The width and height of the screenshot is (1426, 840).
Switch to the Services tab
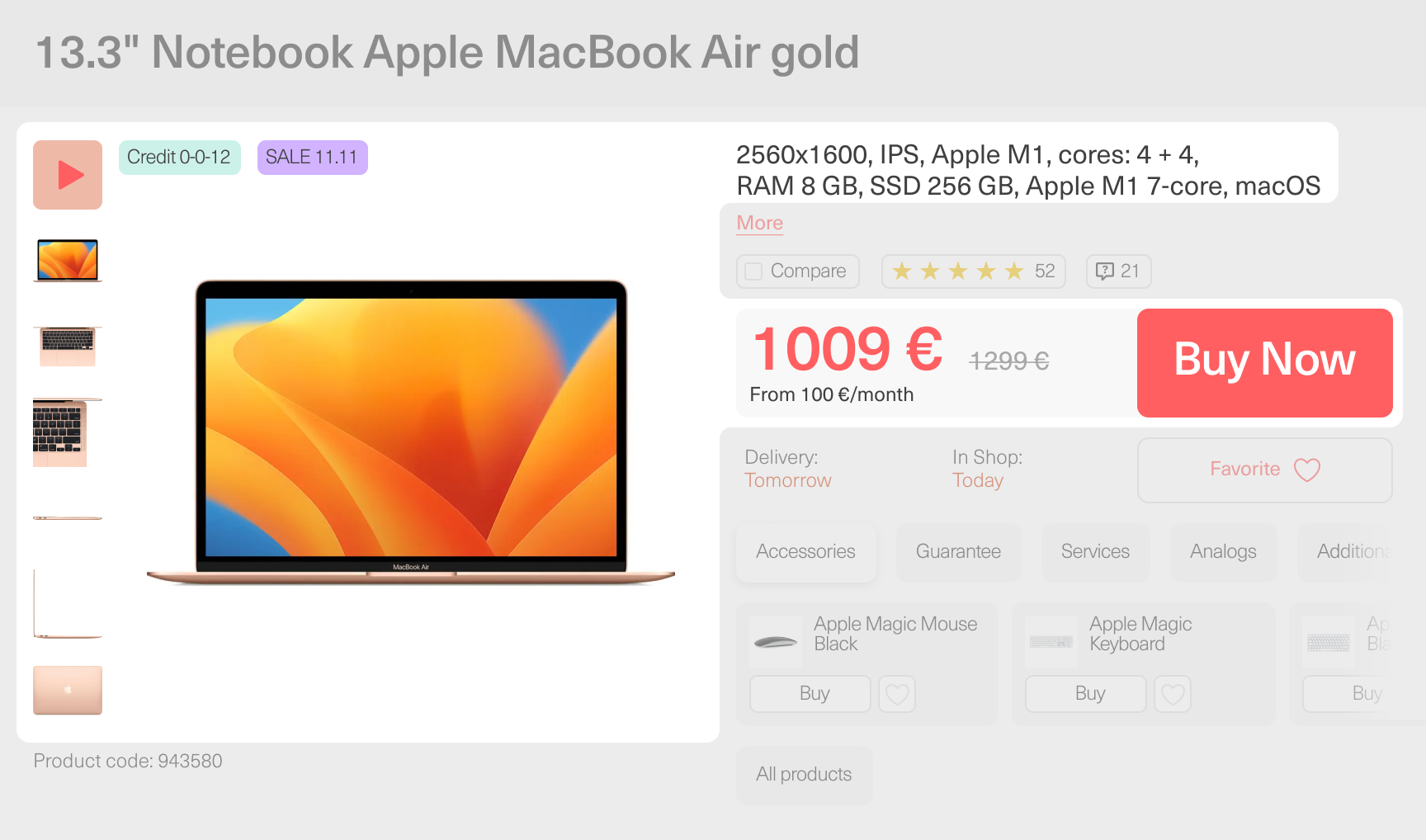pos(1095,552)
